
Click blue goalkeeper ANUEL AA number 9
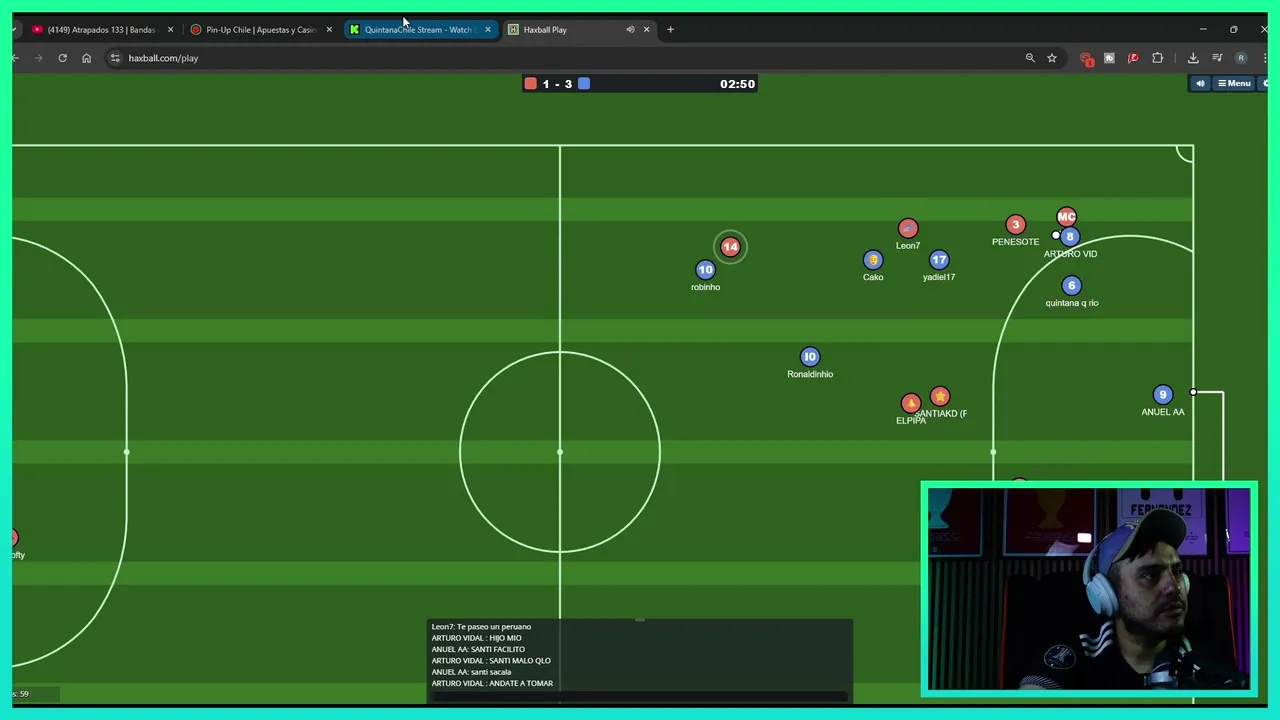pos(1162,395)
